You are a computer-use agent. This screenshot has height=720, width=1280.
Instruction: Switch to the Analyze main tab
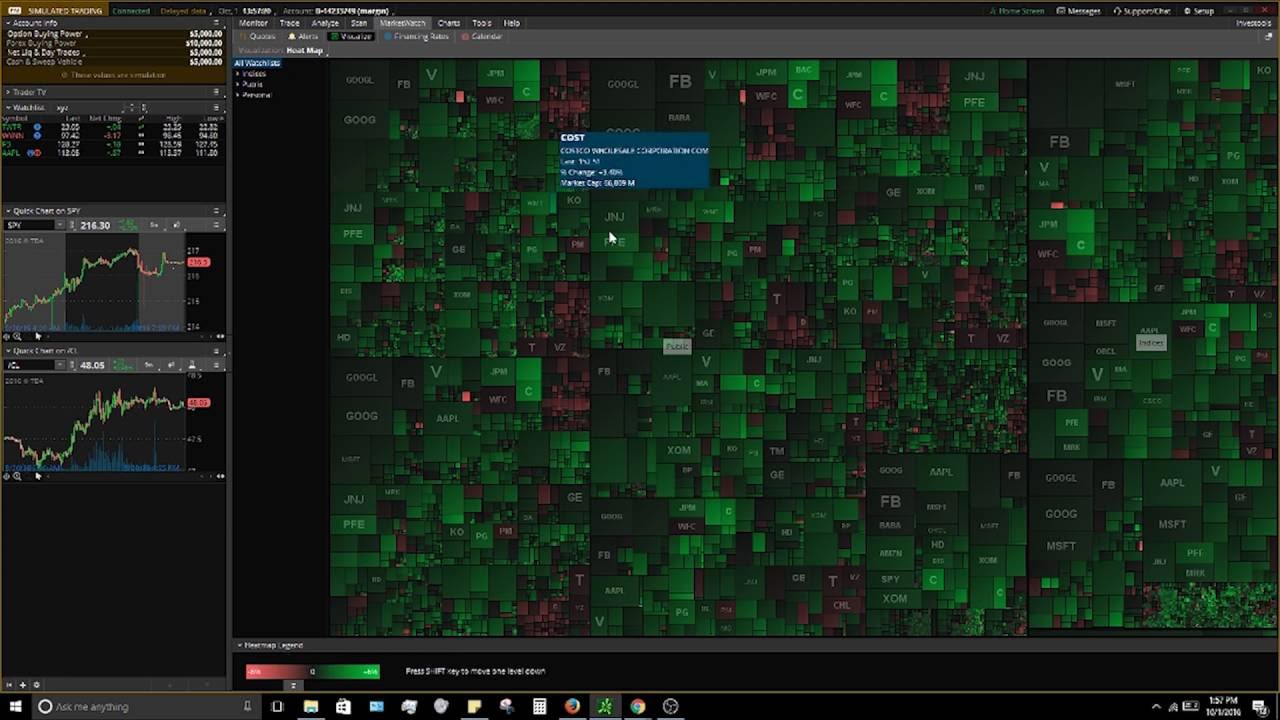point(325,23)
